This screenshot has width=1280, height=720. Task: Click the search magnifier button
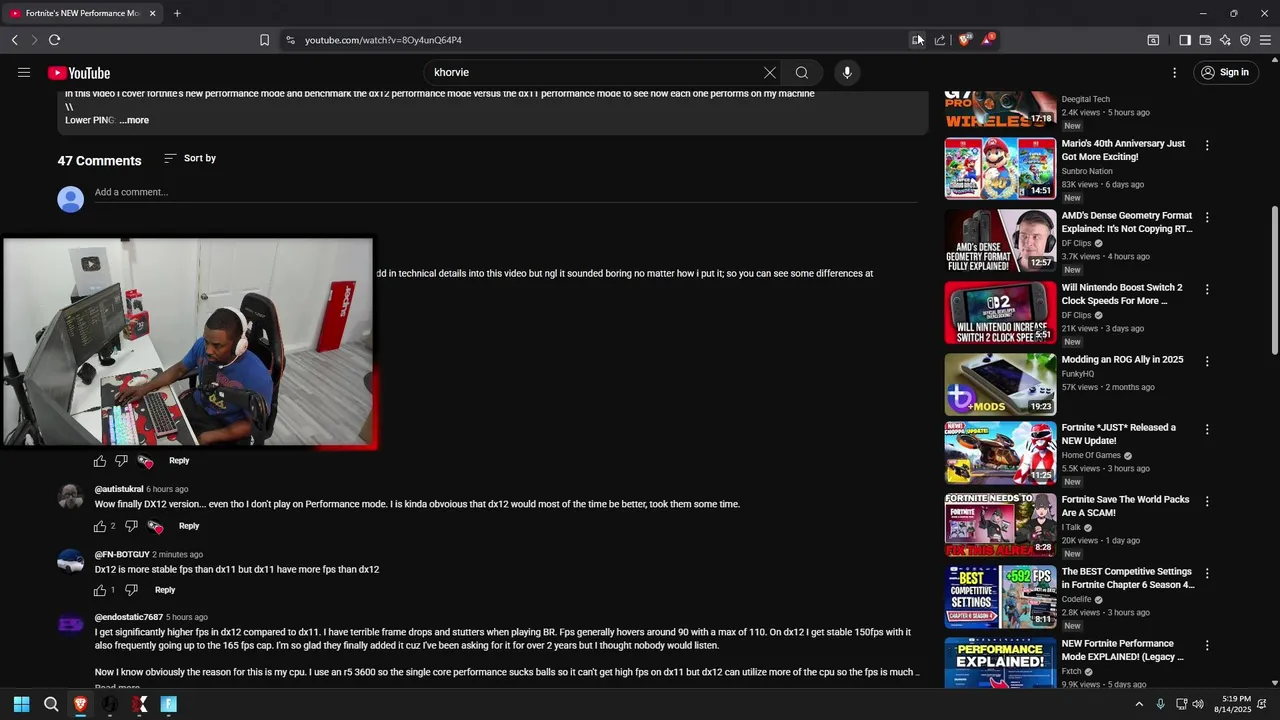pyautogui.click(x=802, y=72)
